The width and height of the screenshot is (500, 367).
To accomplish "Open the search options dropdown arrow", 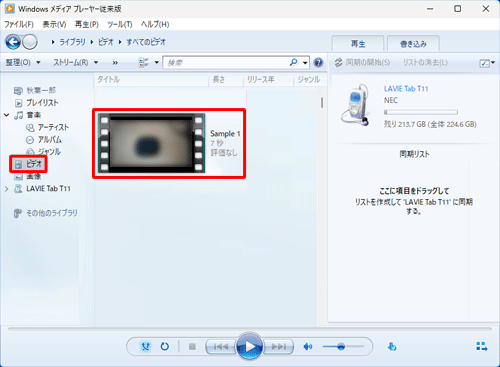I will coord(305,63).
